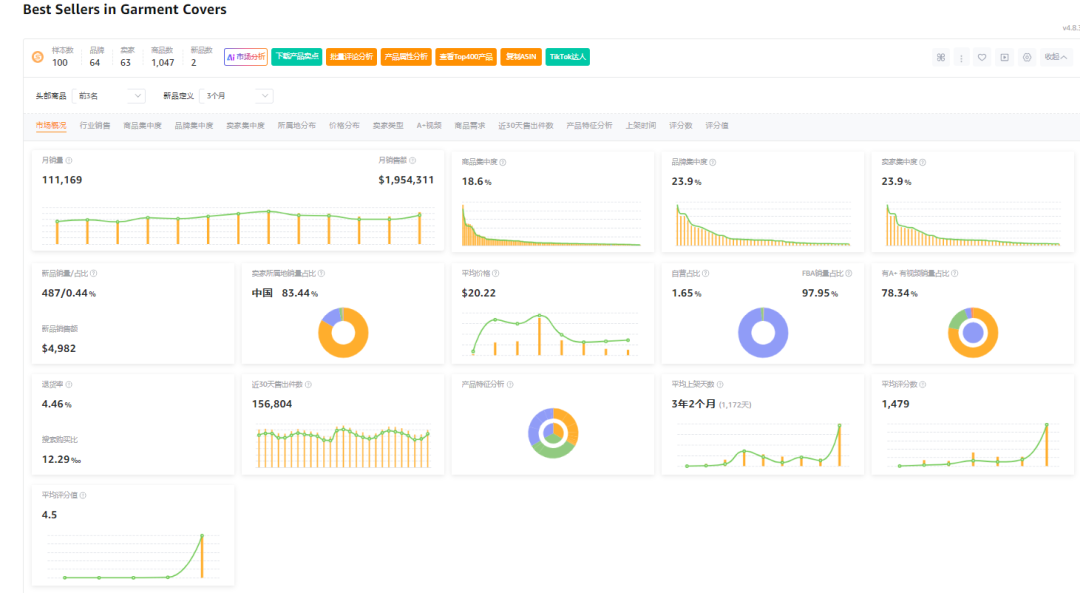The width and height of the screenshot is (1080, 593).
Task: Open the video tutorial play icon
Action: (1005, 57)
